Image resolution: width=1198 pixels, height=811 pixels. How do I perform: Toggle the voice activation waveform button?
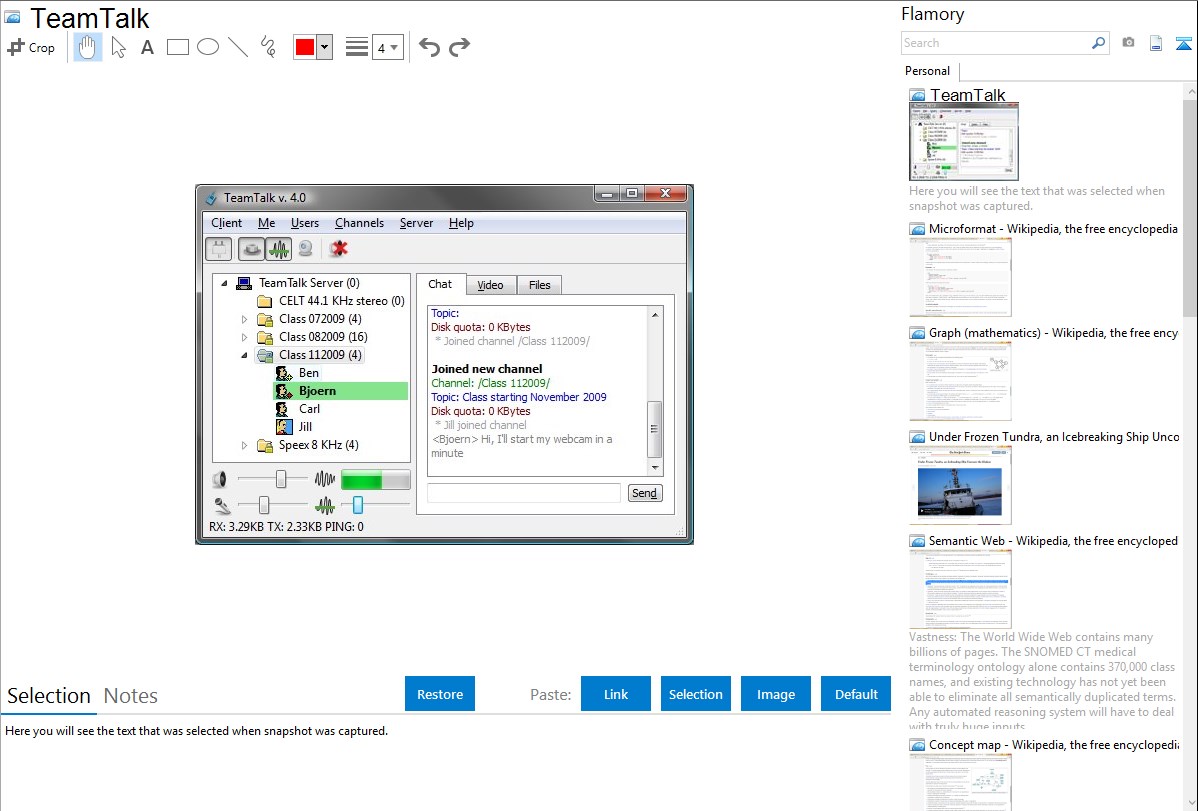pos(278,249)
